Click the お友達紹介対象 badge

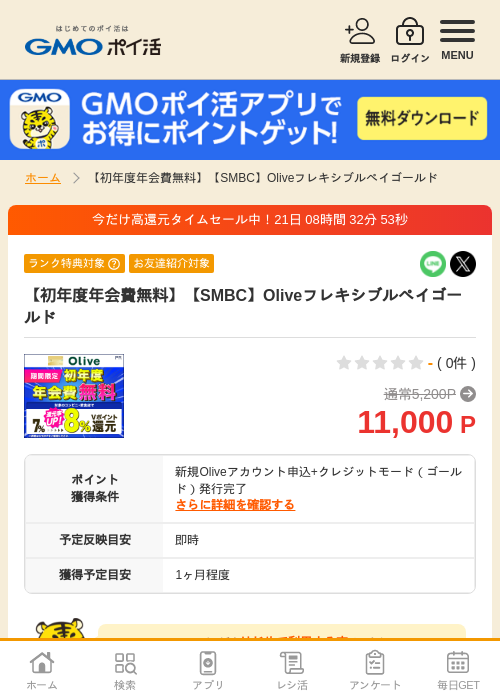(171, 263)
